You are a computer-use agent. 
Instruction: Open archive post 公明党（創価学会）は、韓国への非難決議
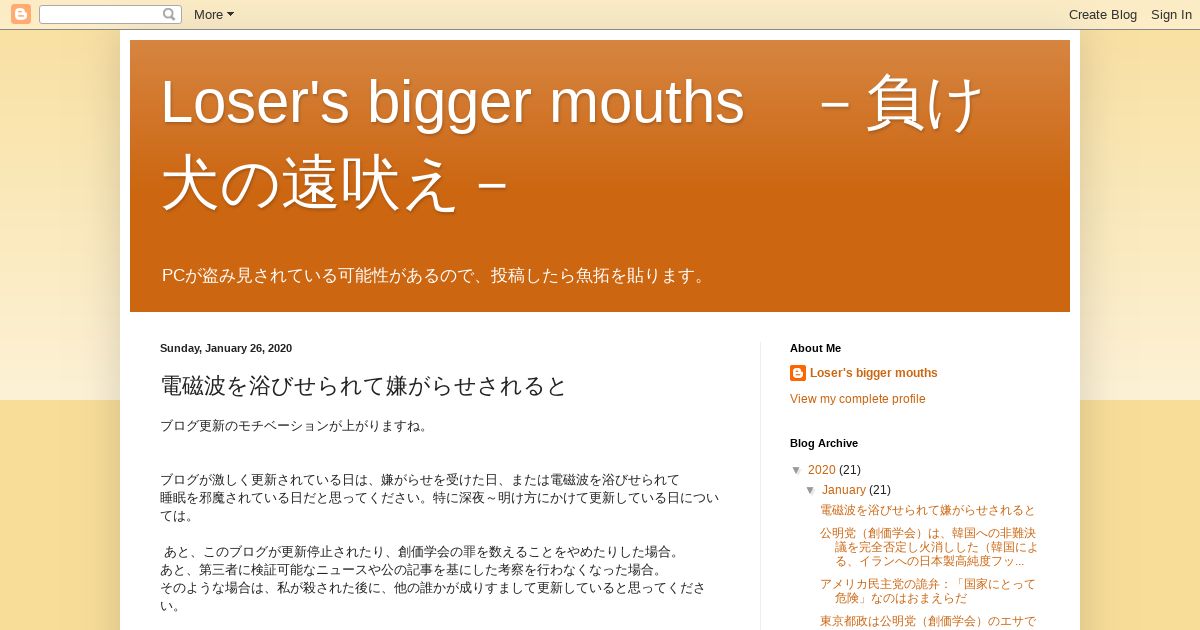pos(929,547)
